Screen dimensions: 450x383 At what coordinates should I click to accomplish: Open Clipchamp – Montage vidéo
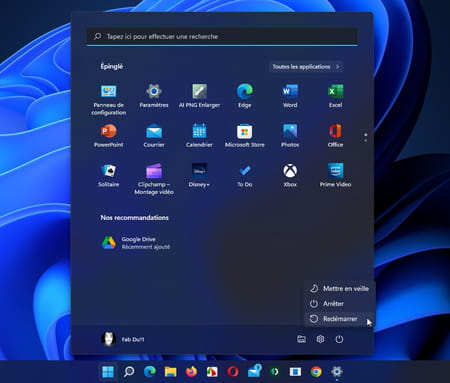pos(154,179)
